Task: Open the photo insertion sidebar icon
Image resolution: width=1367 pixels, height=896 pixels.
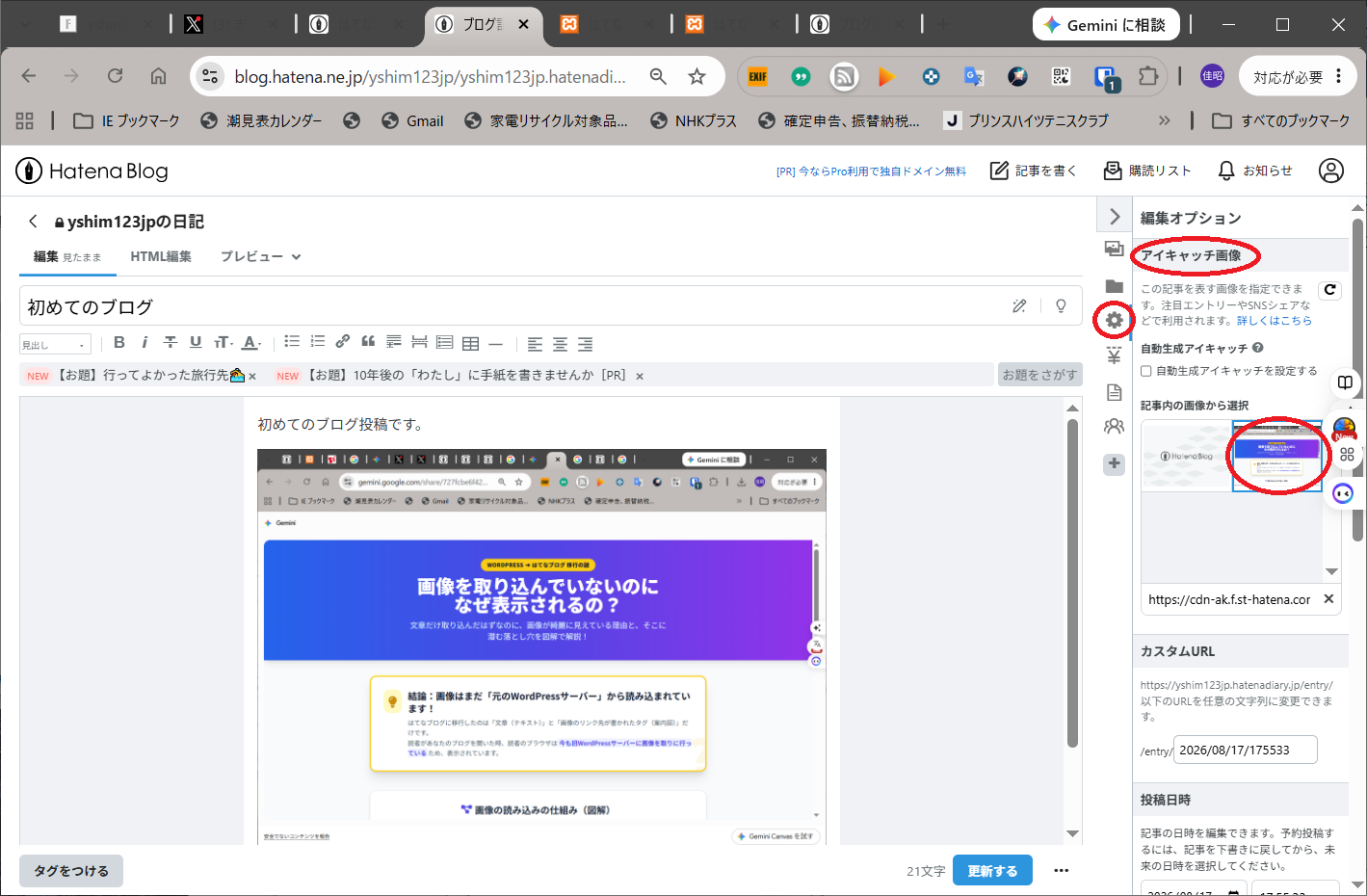Action: point(1115,249)
